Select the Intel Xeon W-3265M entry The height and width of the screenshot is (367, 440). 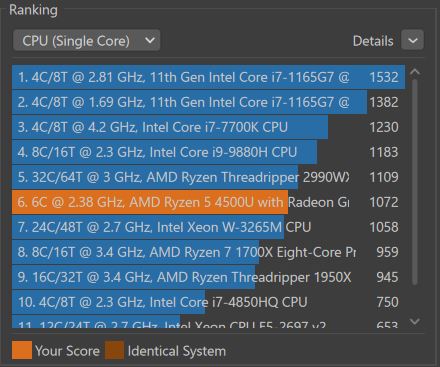pyautogui.click(x=209, y=227)
